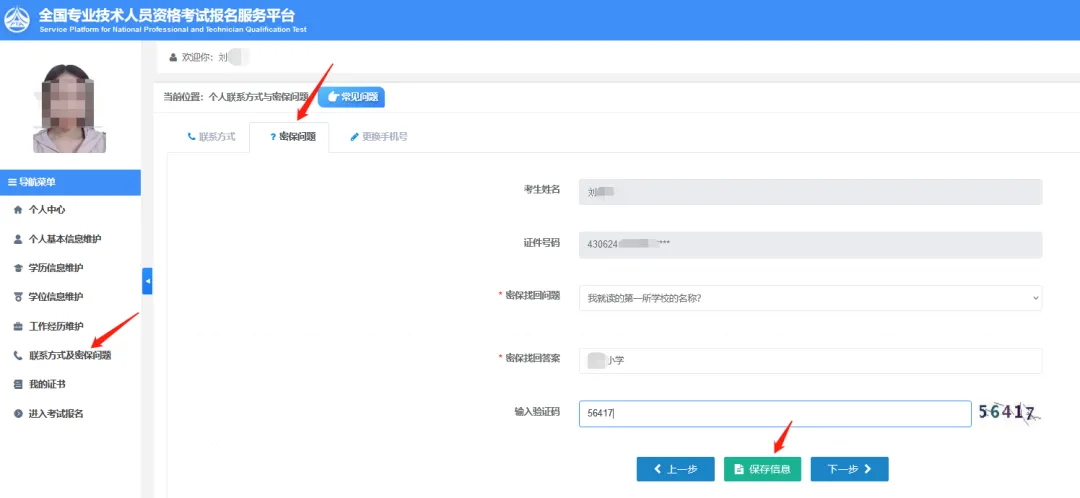Go back with the 上一步 button
Image resolution: width=1080 pixels, height=498 pixels.
click(x=676, y=469)
